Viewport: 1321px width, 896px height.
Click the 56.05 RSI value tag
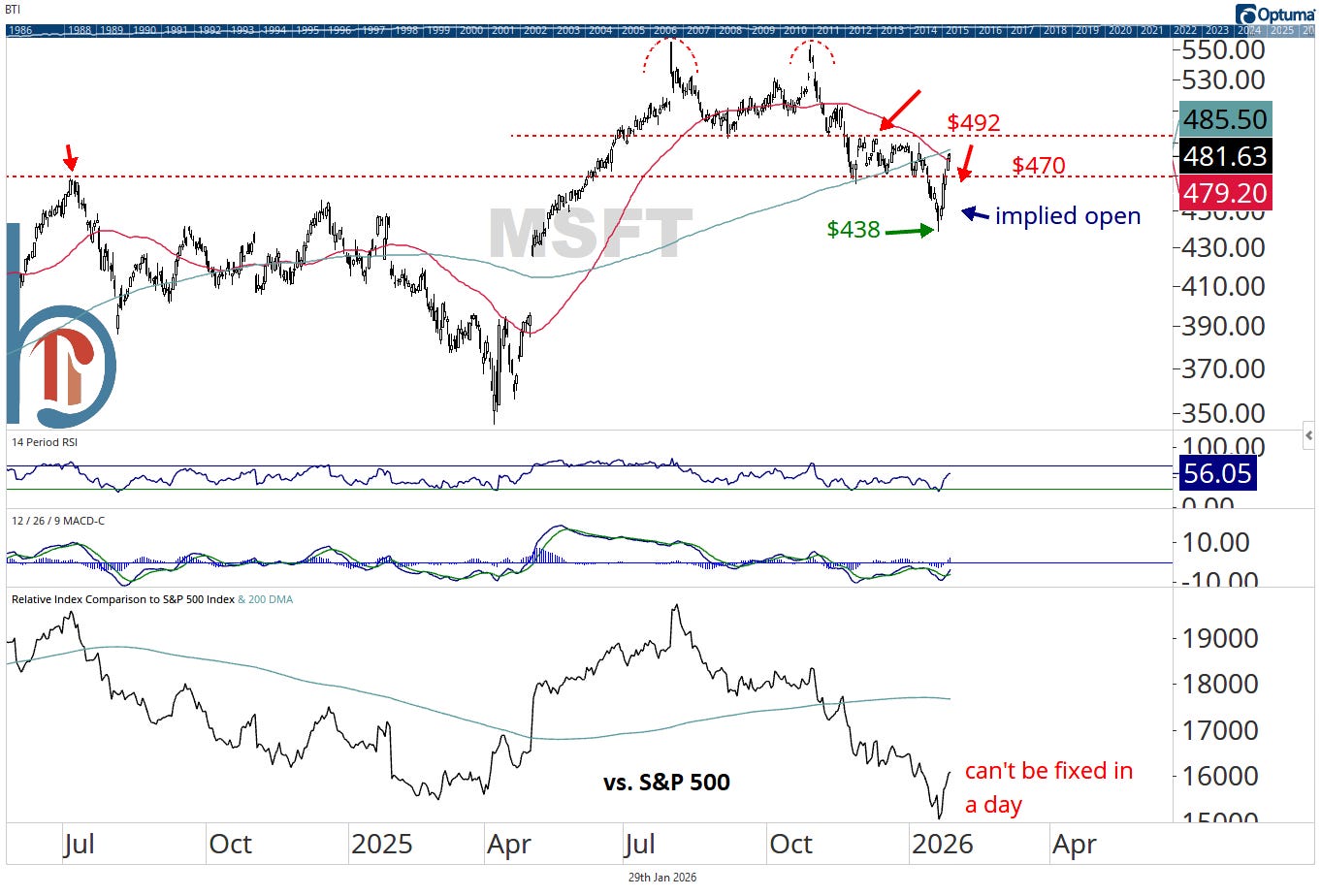pos(1217,473)
